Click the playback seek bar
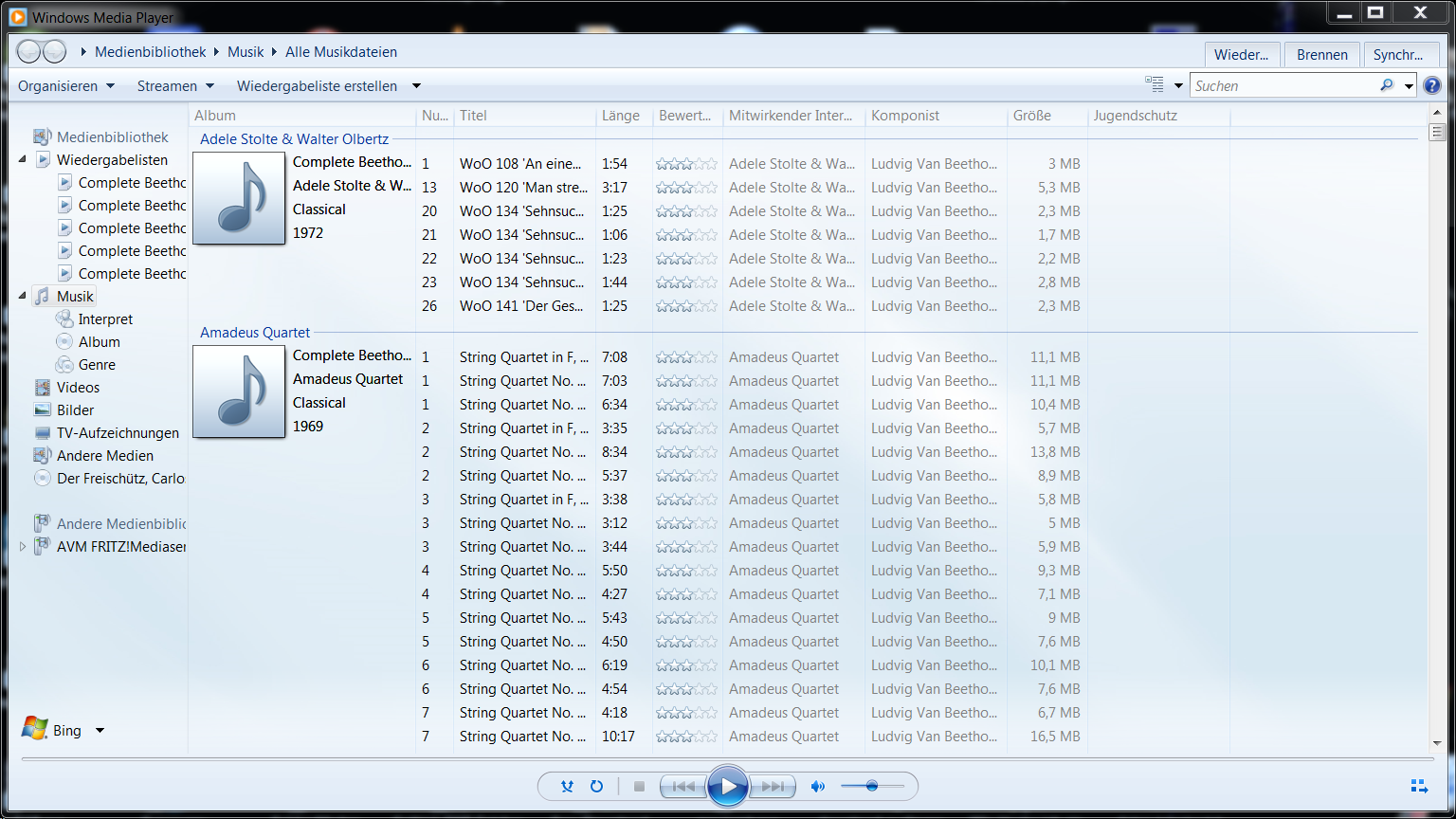Image resolution: width=1456 pixels, height=819 pixels. [x=727, y=759]
